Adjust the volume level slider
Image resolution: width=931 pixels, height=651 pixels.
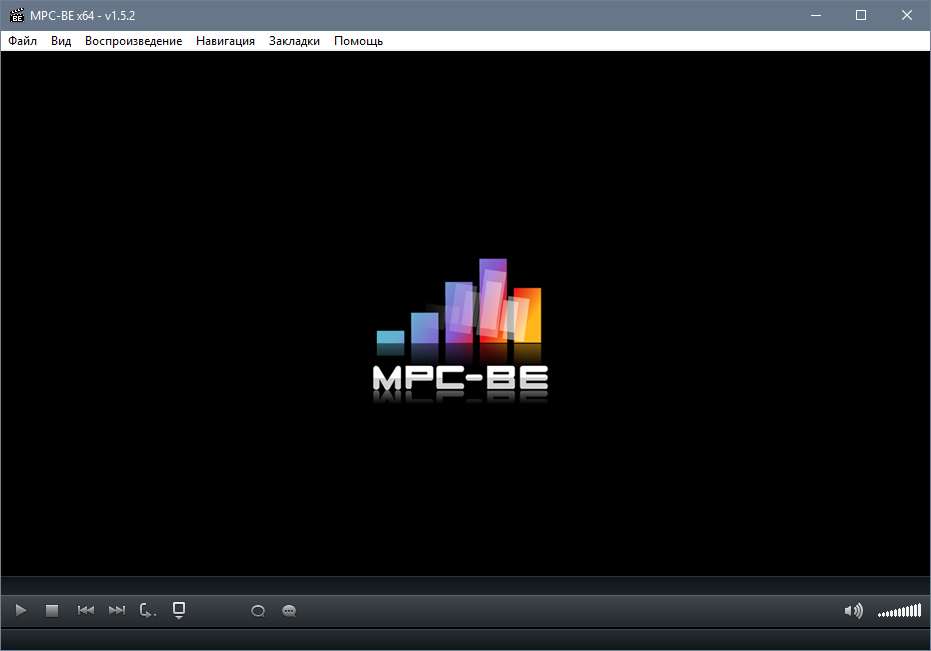coord(899,611)
